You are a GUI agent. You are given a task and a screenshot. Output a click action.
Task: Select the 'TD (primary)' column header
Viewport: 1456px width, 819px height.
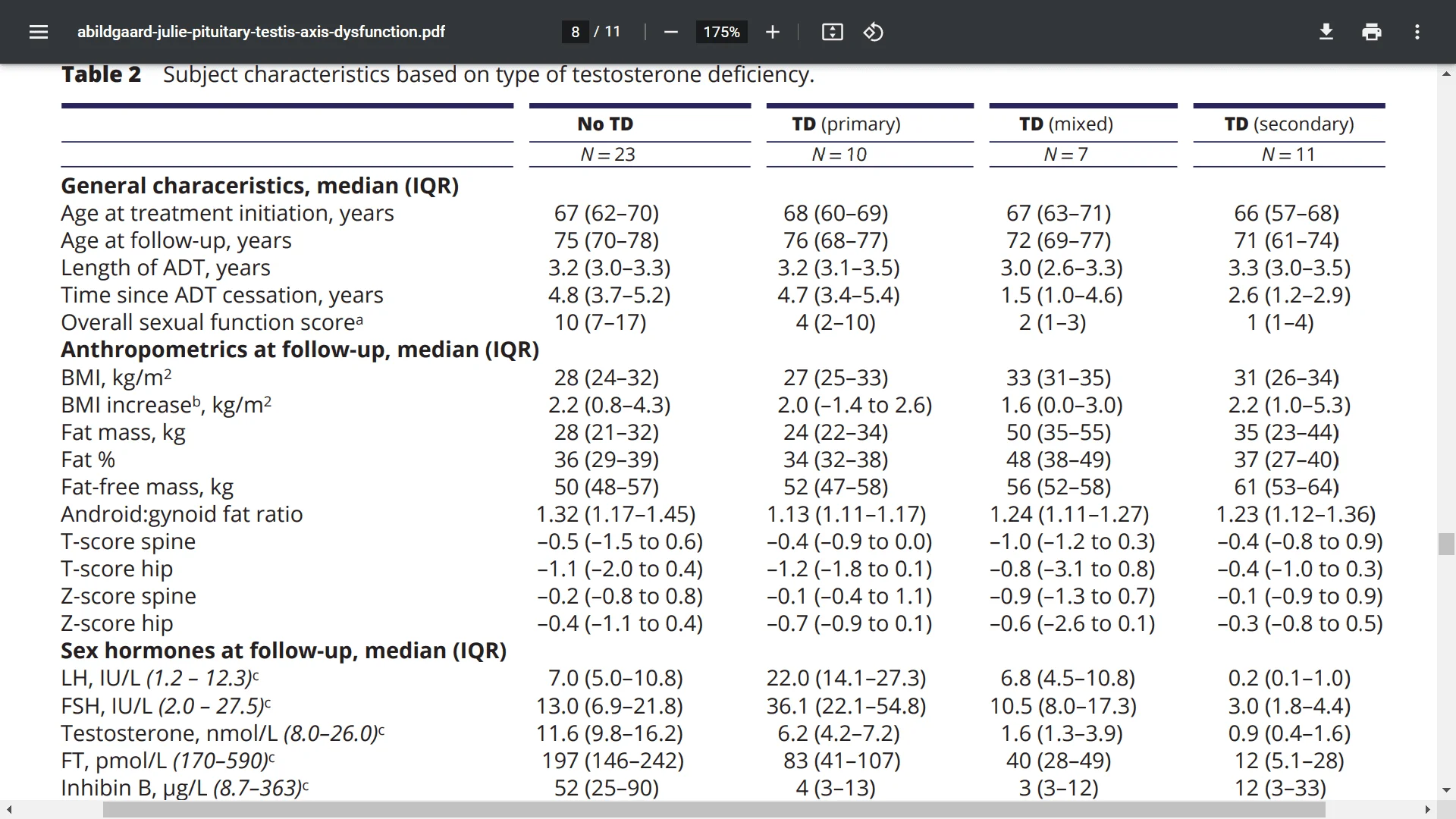coord(846,124)
